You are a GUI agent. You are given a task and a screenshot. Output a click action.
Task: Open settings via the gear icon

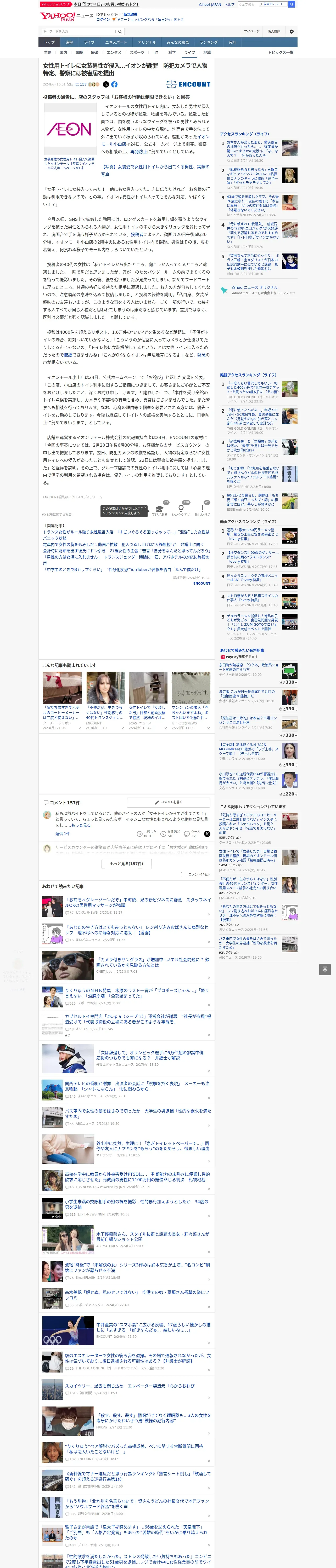(x=292, y=31)
